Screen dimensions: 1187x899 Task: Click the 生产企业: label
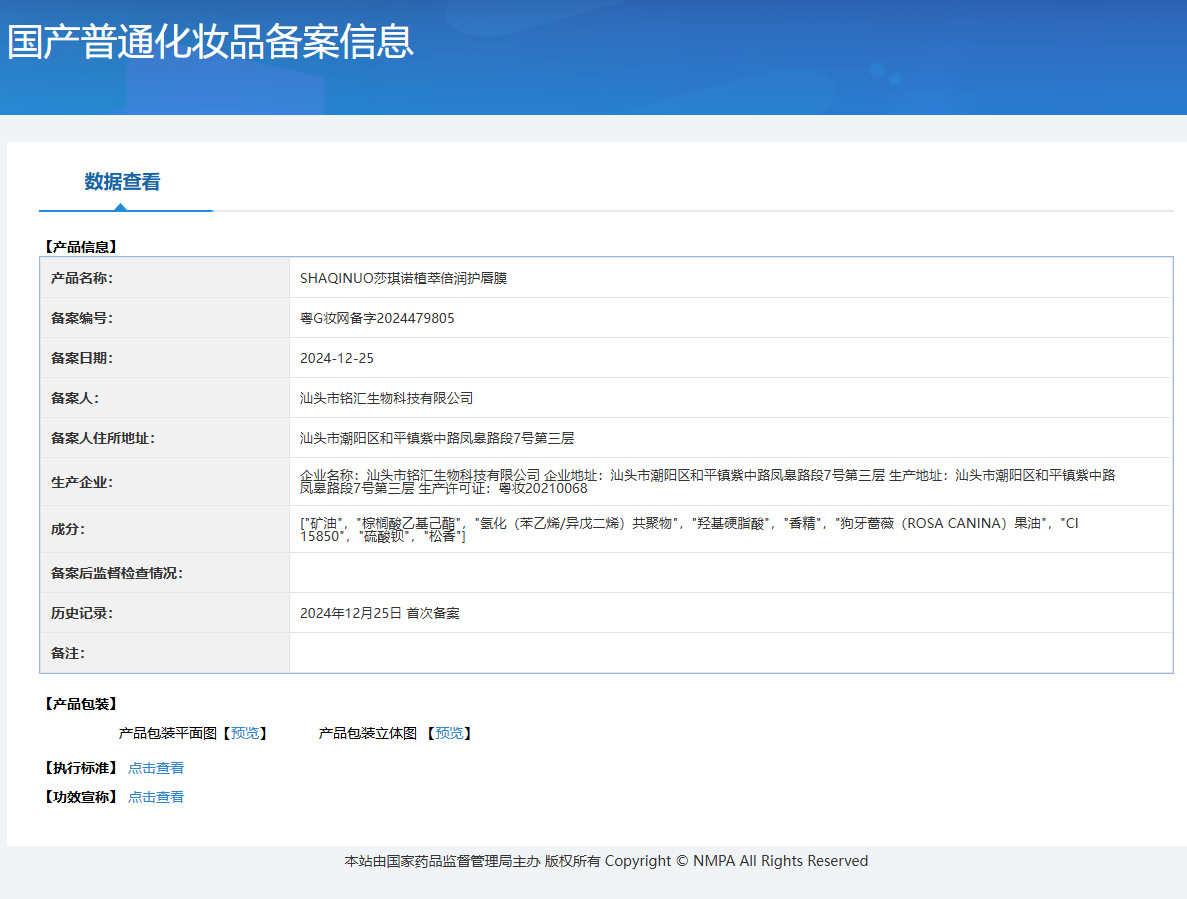click(x=82, y=482)
